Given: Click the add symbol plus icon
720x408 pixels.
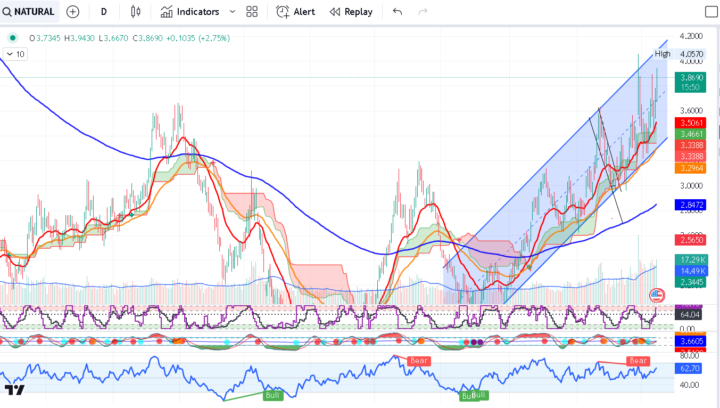Looking at the screenshot, I should click(73, 12).
